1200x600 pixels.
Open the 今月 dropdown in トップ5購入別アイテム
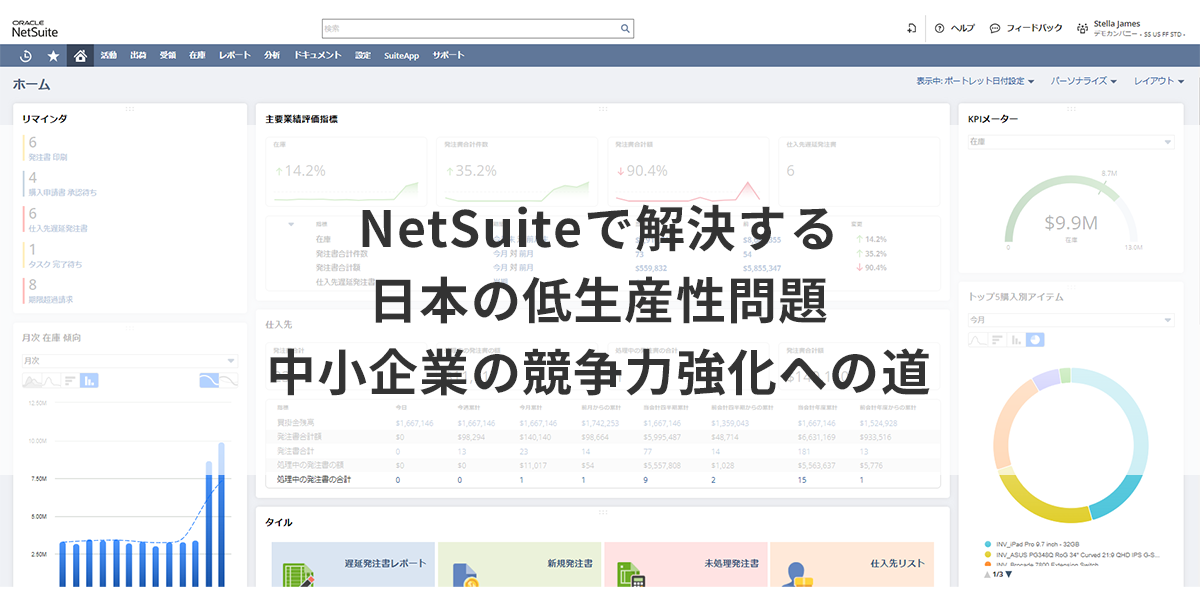[1070, 320]
